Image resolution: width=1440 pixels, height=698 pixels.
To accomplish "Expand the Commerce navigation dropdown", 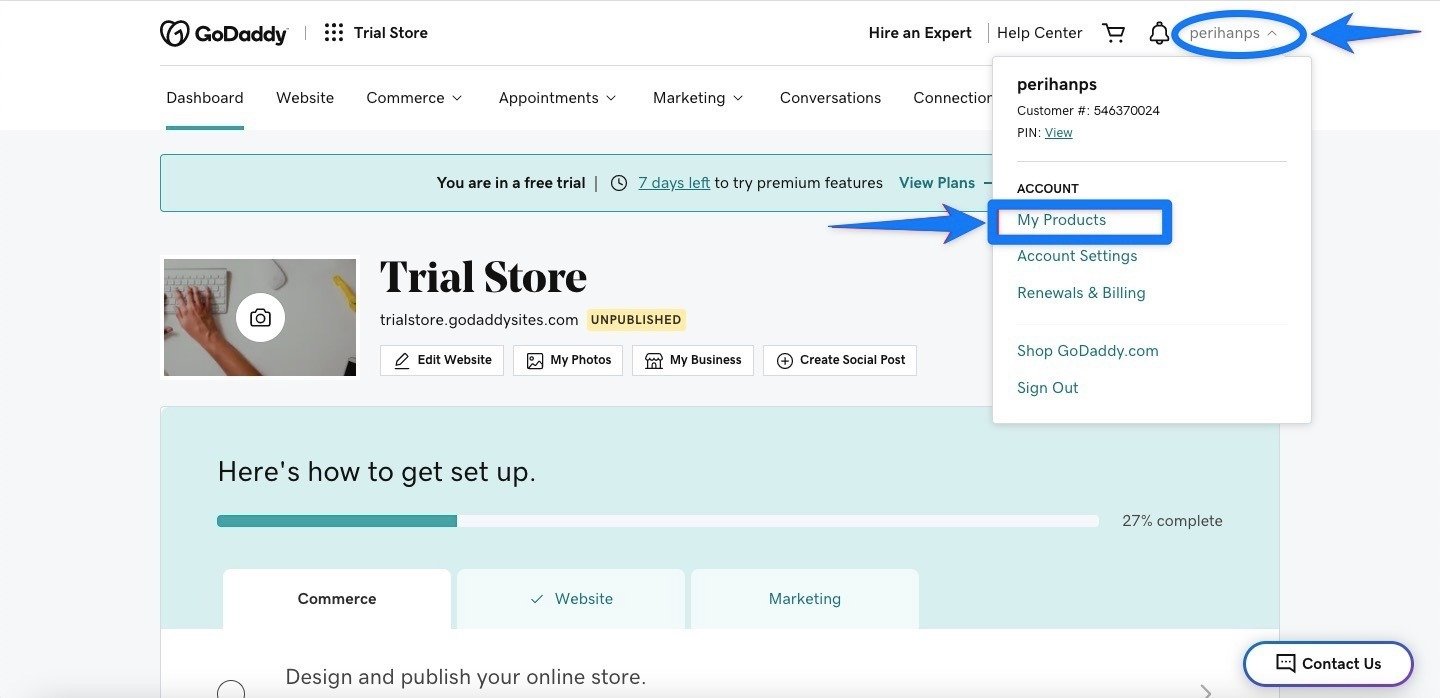I will 414,98.
